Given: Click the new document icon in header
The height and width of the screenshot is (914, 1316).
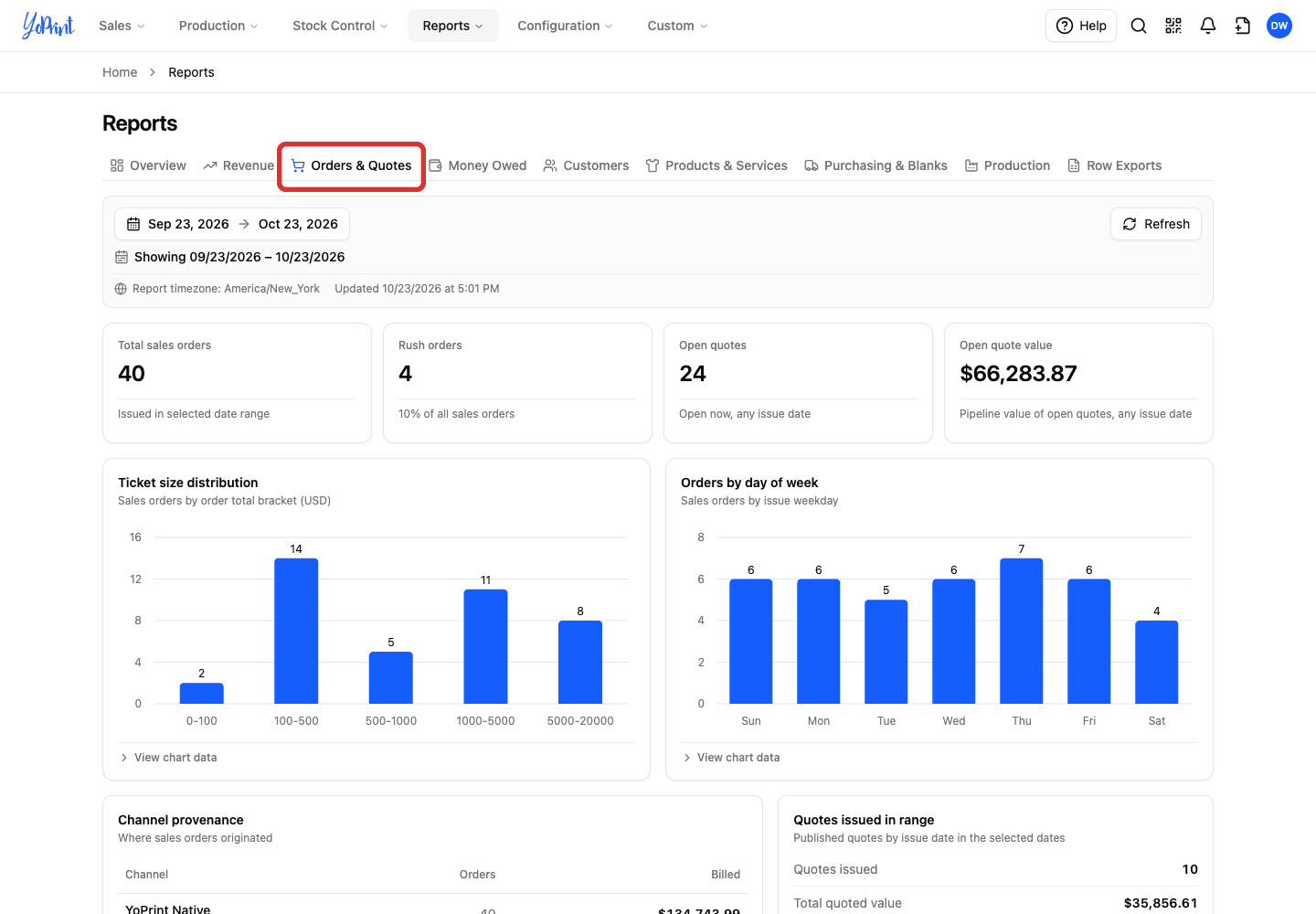Looking at the screenshot, I should (1243, 26).
